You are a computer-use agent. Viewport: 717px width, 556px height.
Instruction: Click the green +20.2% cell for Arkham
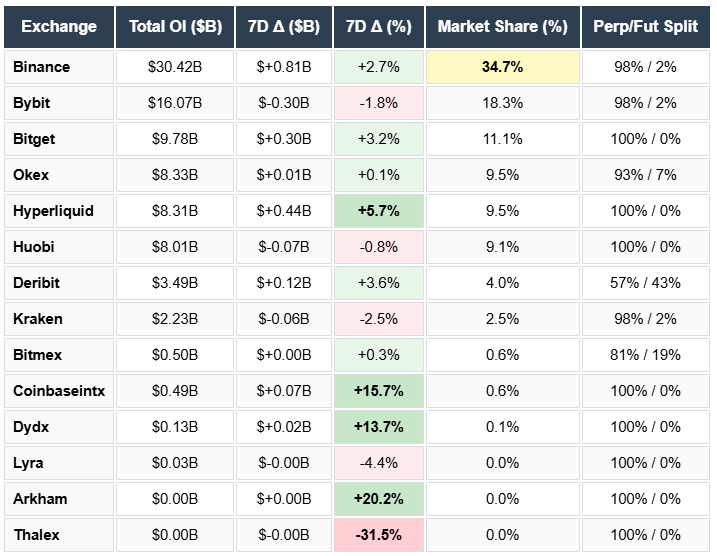[378, 499]
